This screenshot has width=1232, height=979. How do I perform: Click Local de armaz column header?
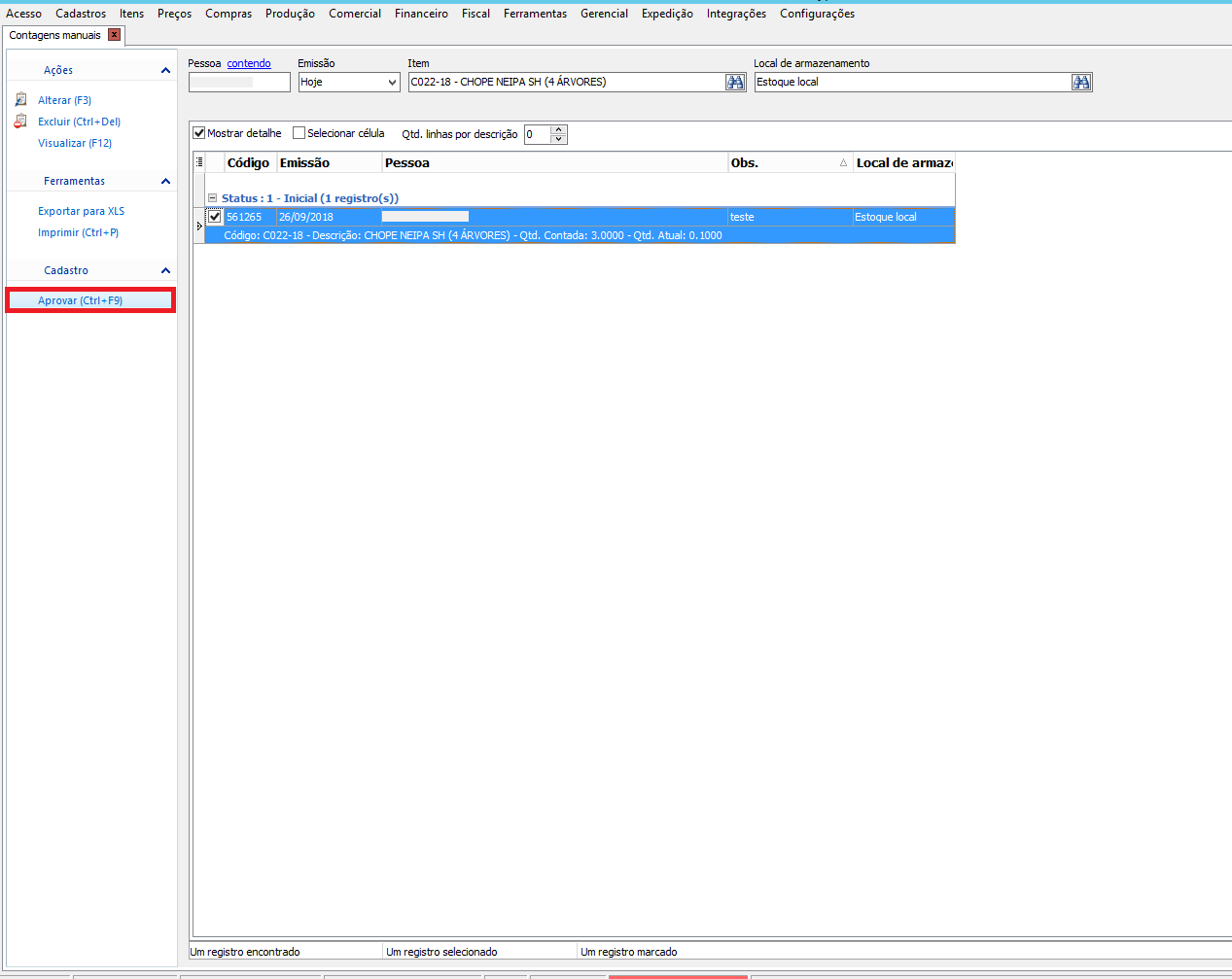(903, 162)
